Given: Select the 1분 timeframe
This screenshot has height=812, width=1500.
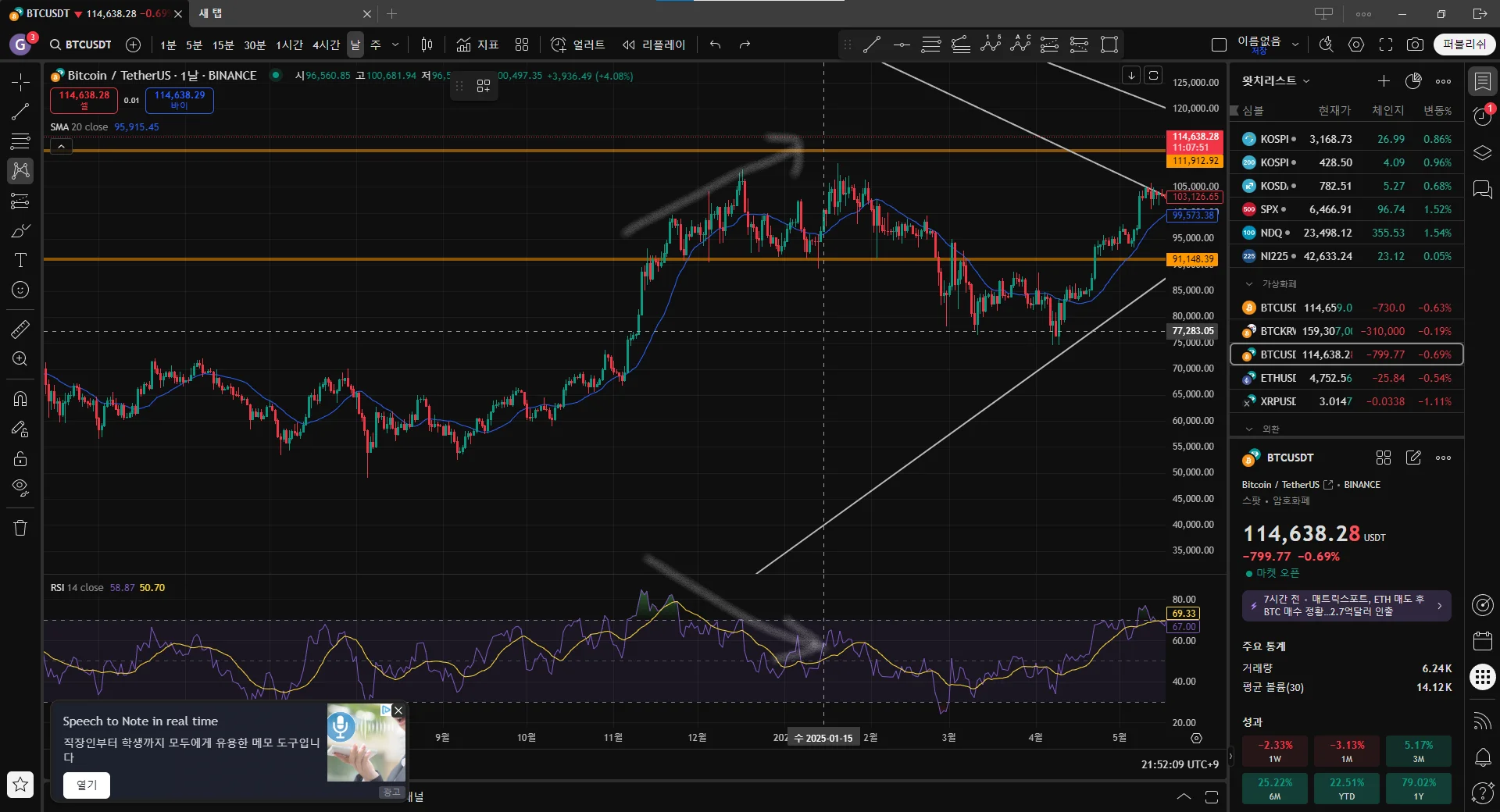Looking at the screenshot, I should click(x=168, y=45).
